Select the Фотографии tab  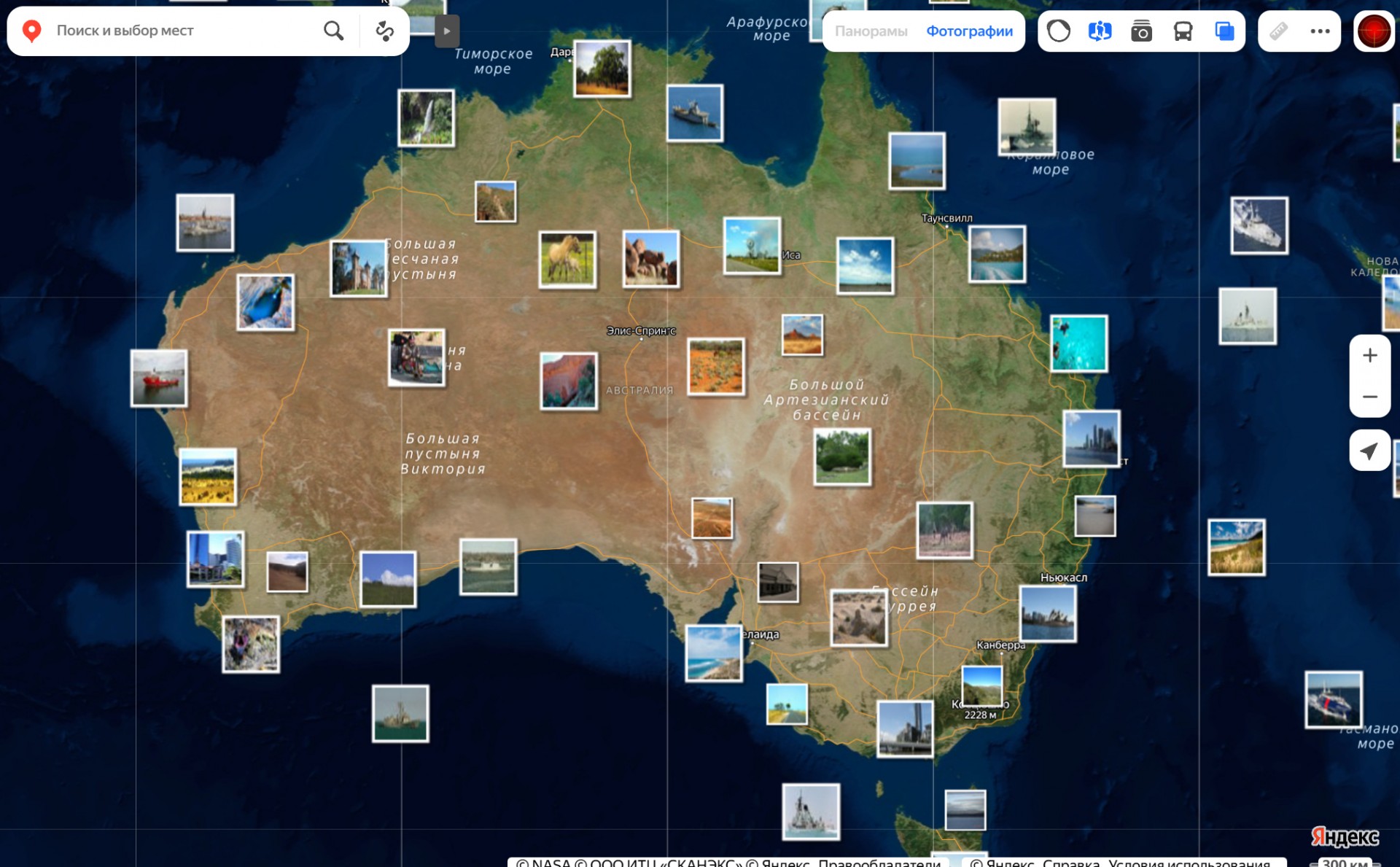969,31
